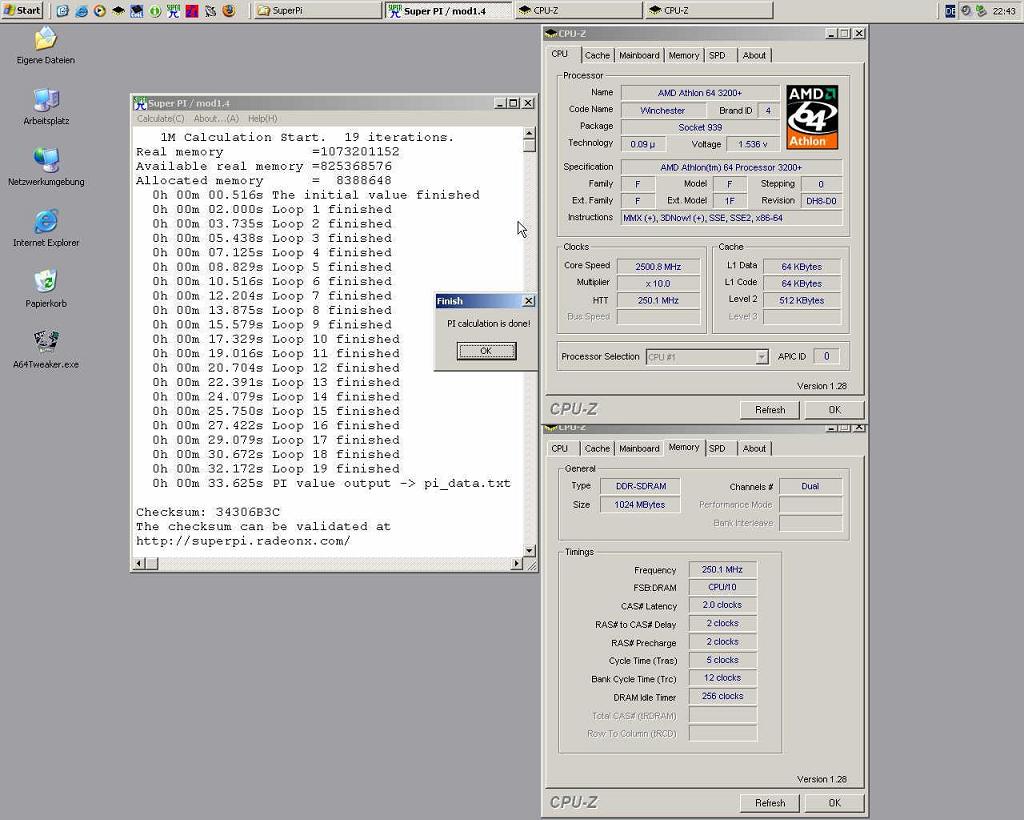This screenshot has height=820, width=1024.
Task: Switch to SPD tab in upper CPU-Z
Action: (x=717, y=55)
